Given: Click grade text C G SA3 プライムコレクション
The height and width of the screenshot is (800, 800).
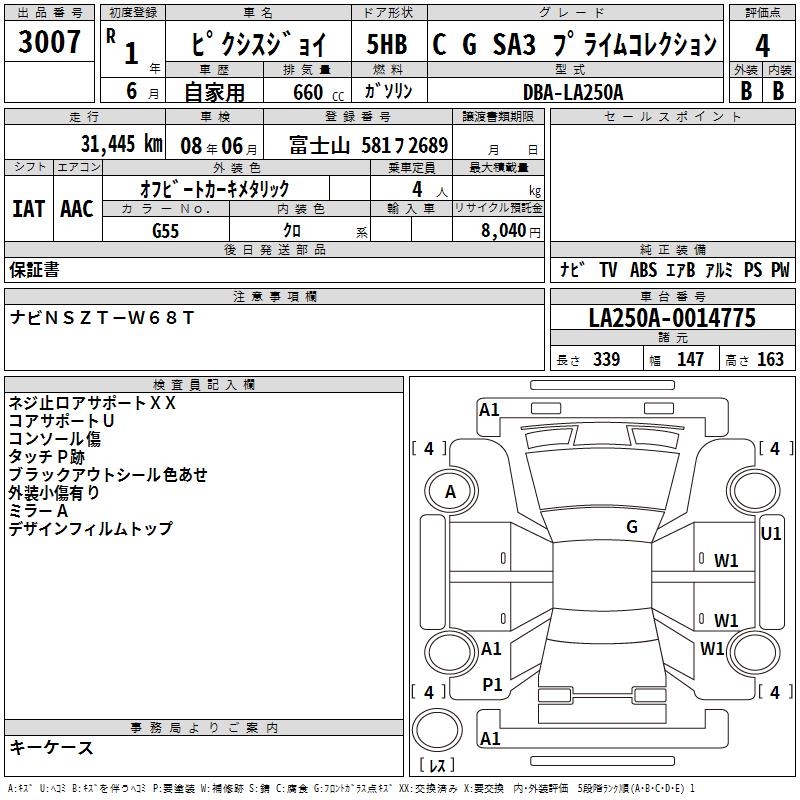Looking at the screenshot, I should 574,44.
